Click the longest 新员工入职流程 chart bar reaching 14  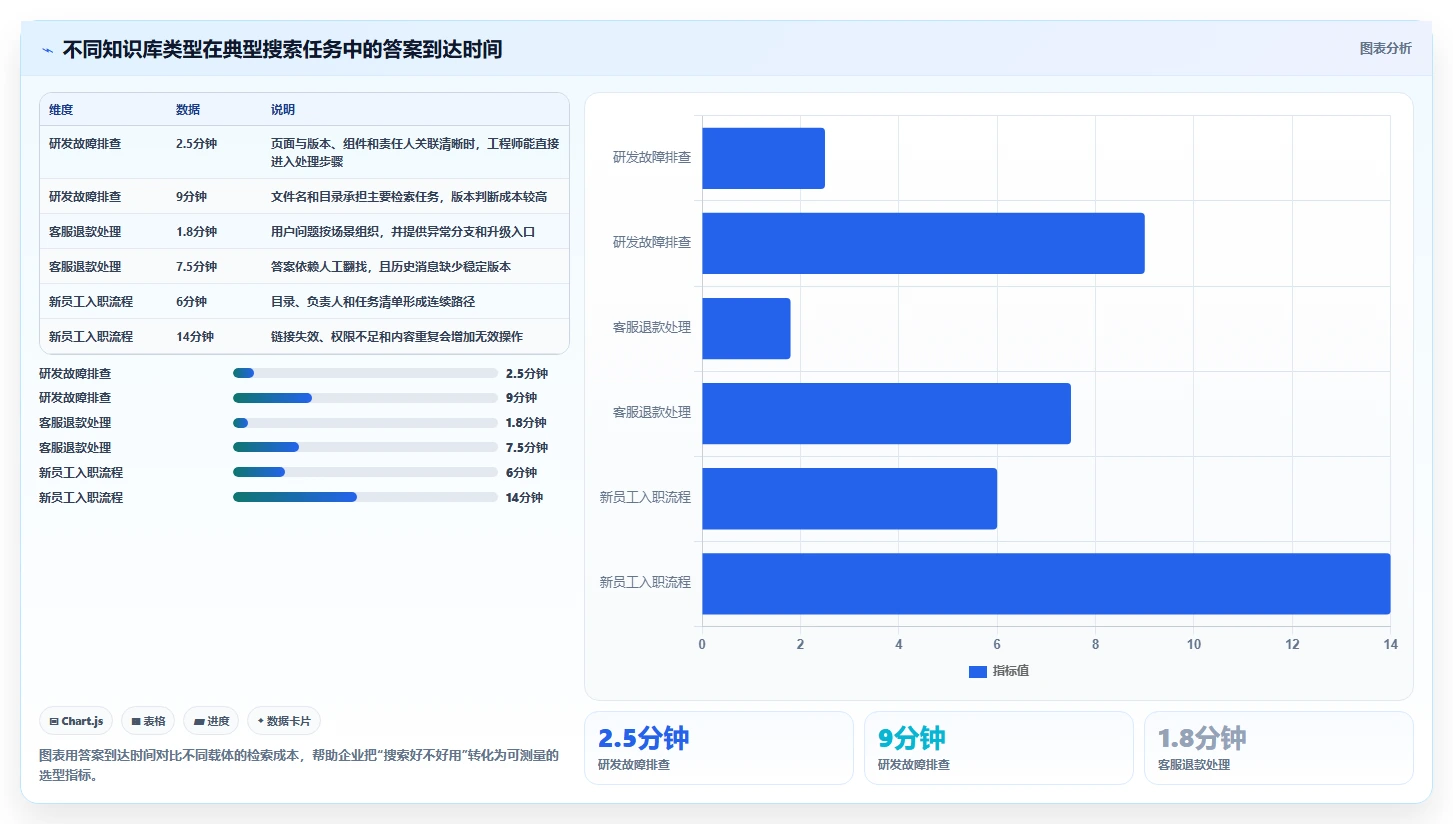pos(1046,583)
